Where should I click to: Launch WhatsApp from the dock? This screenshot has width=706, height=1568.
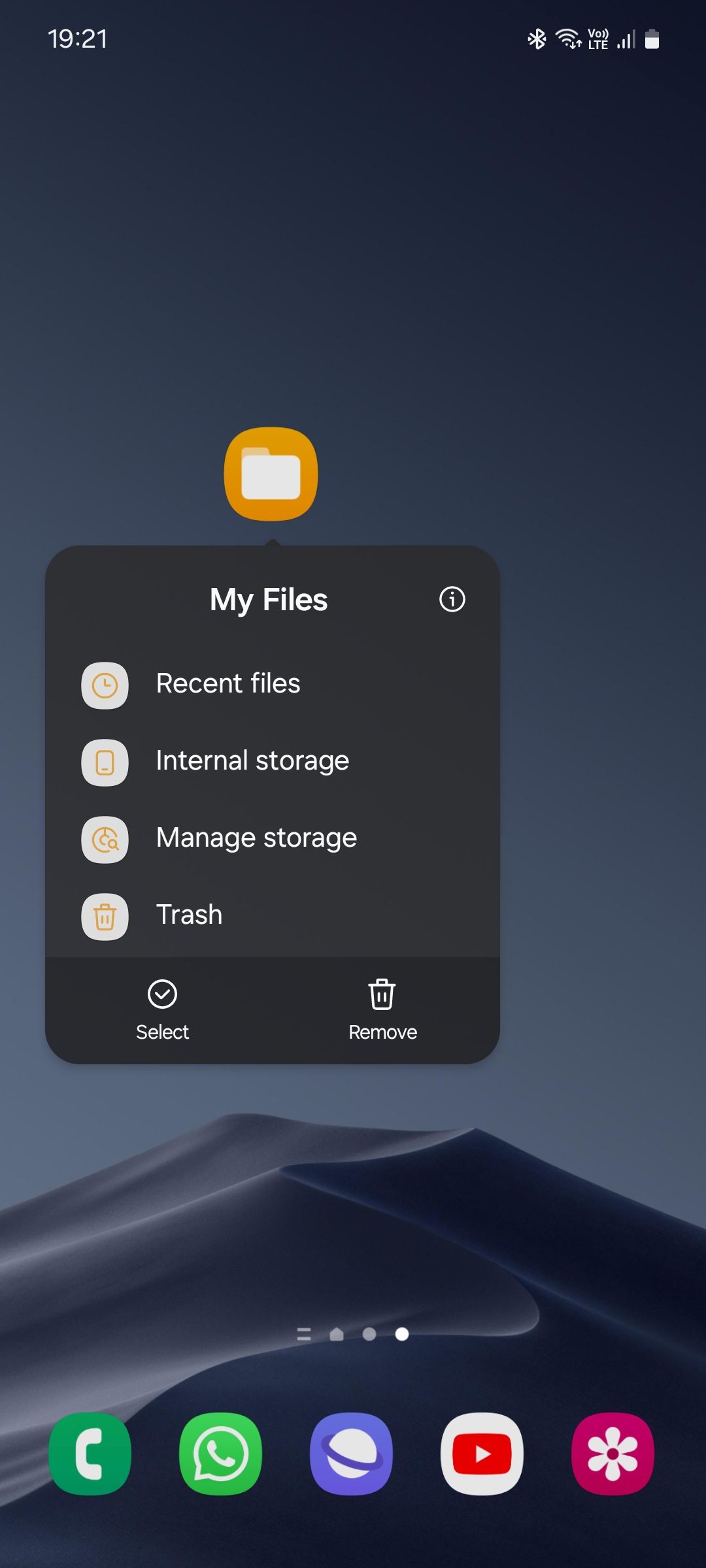(220, 1454)
